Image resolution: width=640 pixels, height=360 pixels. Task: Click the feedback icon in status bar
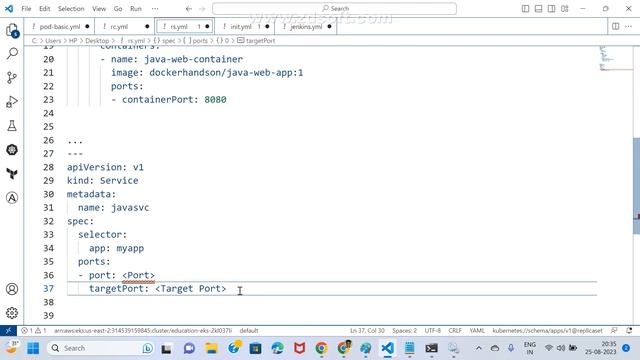coord(614,331)
